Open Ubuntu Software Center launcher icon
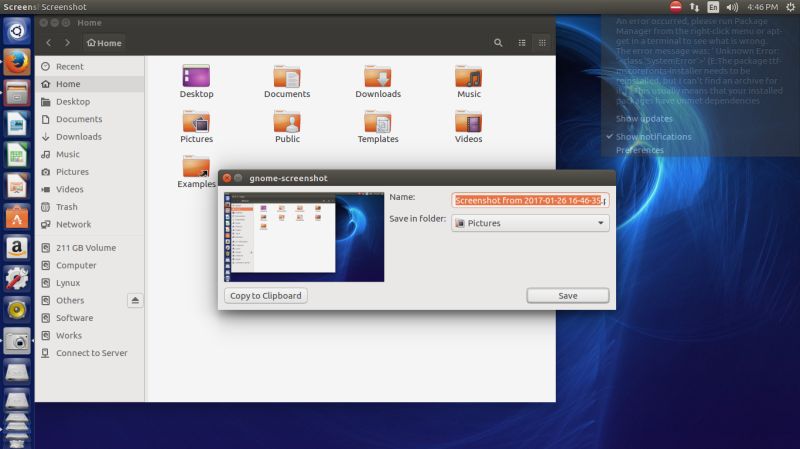The image size is (800, 449). 17,217
